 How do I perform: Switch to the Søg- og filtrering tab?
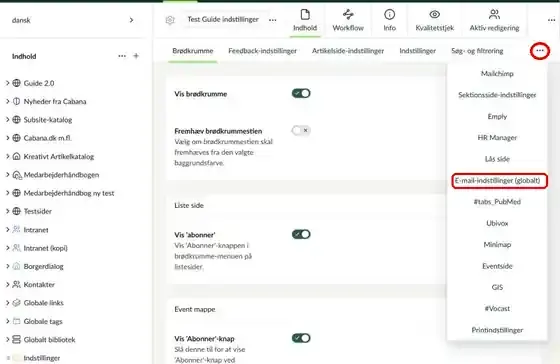pos(477,51)
